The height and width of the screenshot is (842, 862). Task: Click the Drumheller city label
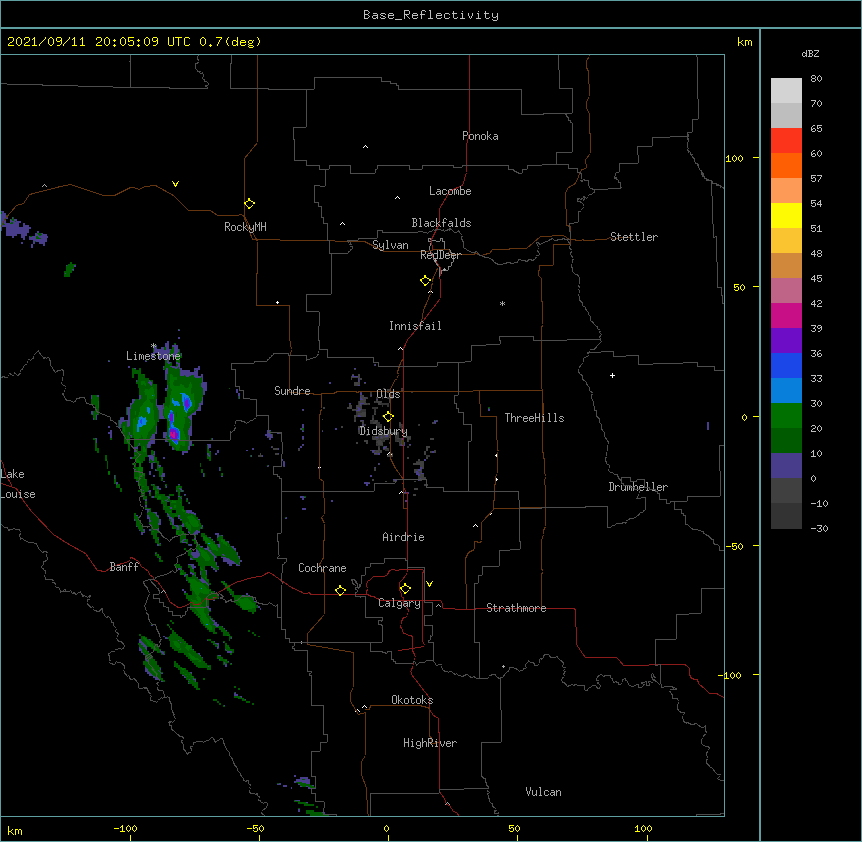(x=638, y=487)
